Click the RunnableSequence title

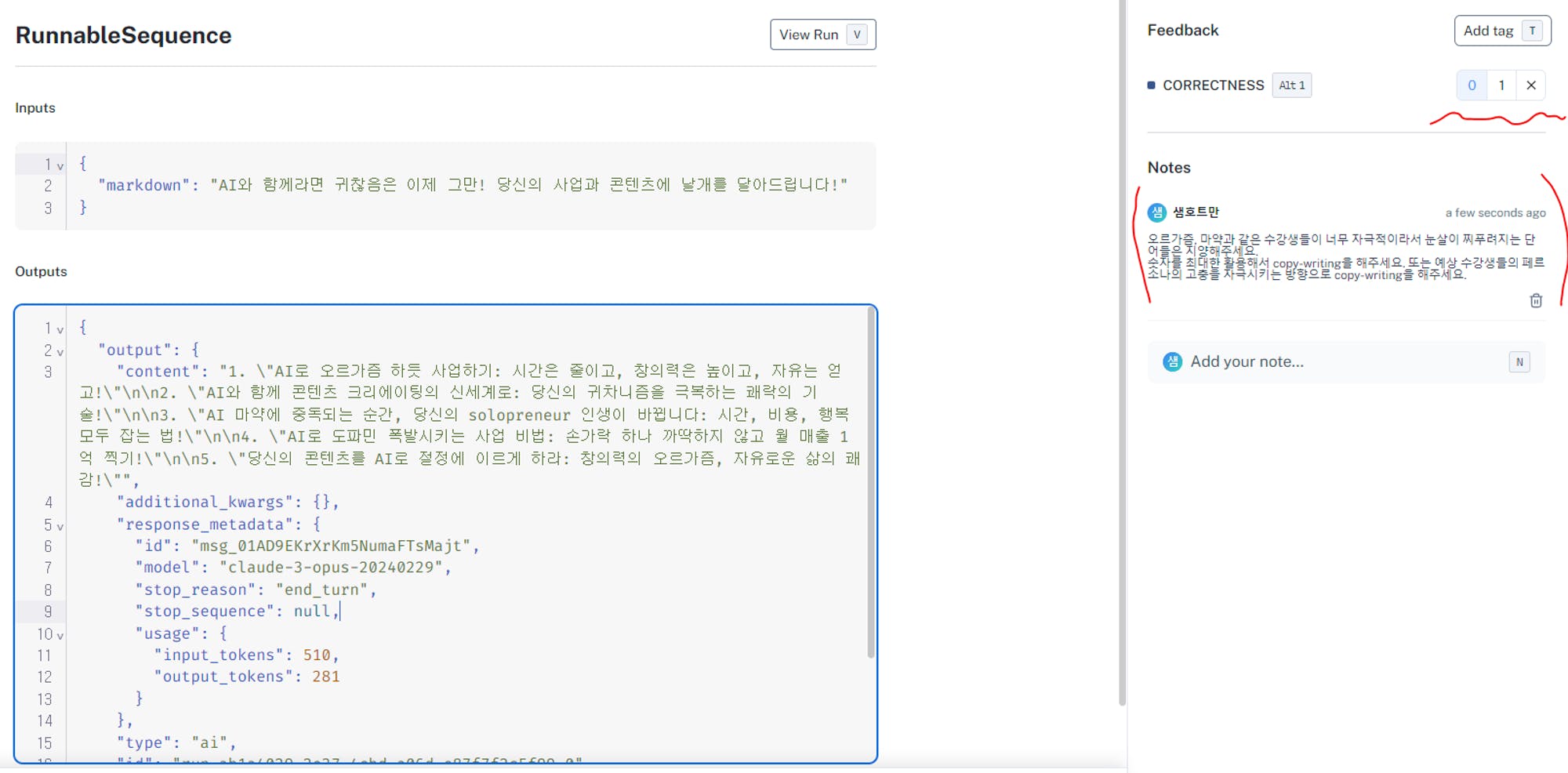click(x=123, y=35)
